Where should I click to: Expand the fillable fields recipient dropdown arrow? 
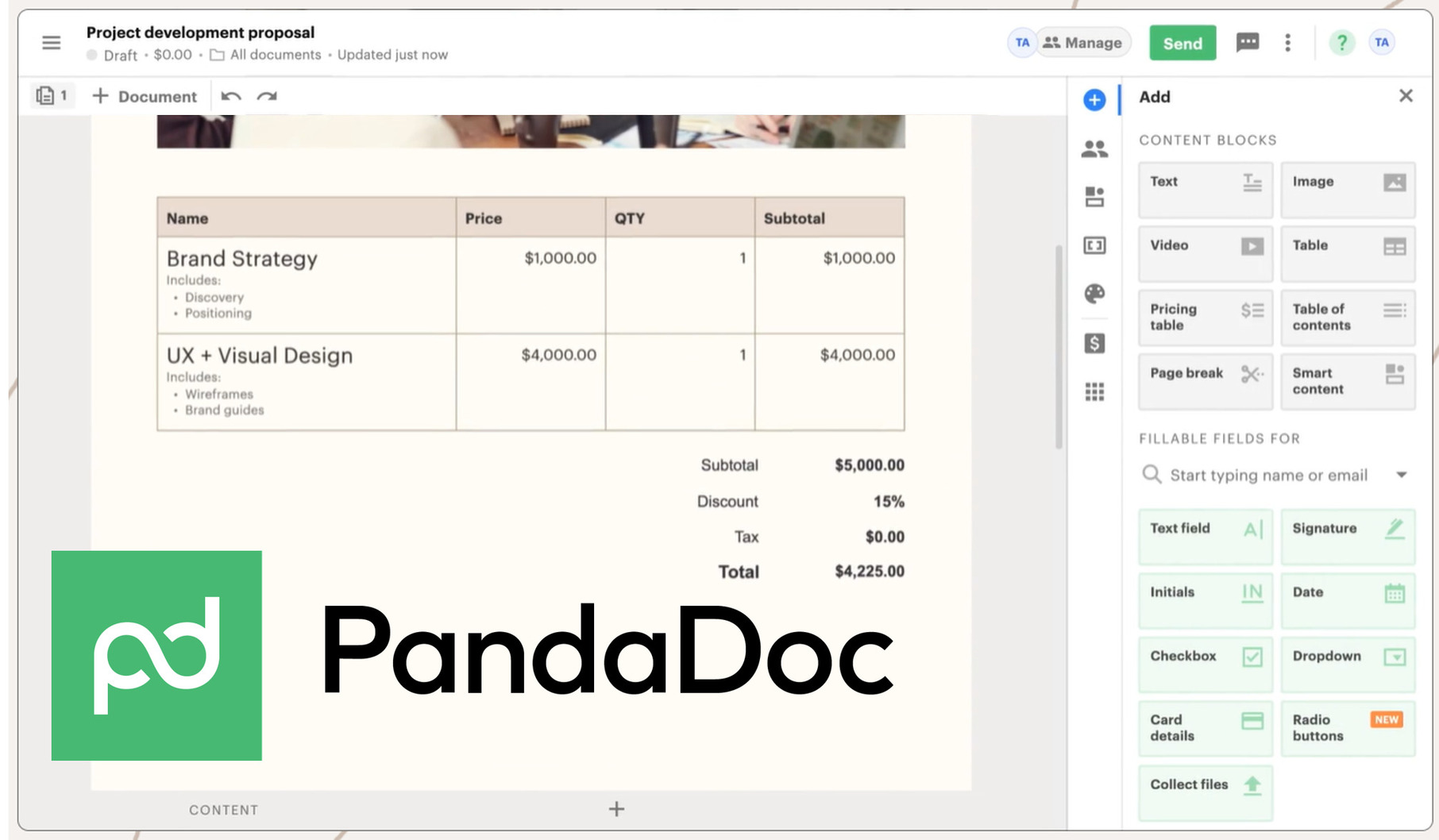coord(1402,475)
